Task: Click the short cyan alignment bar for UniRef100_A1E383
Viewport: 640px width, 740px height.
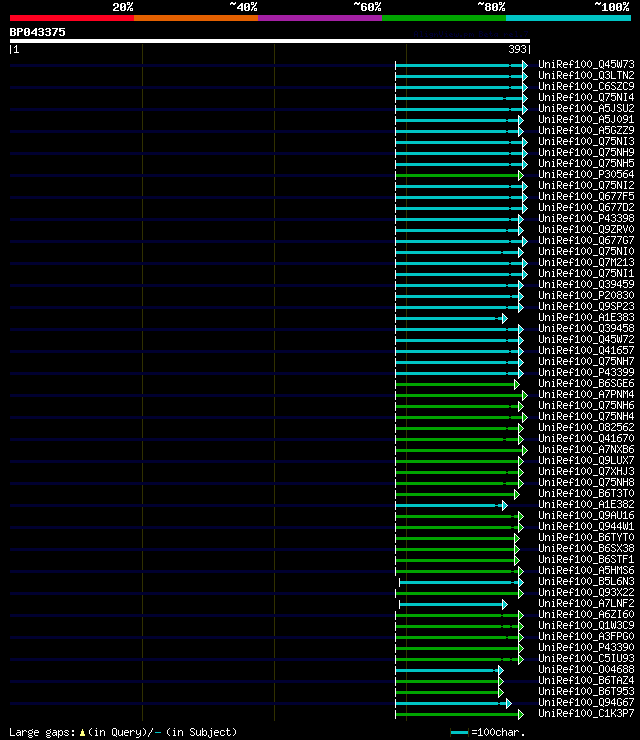Action: tap(451, 319)
